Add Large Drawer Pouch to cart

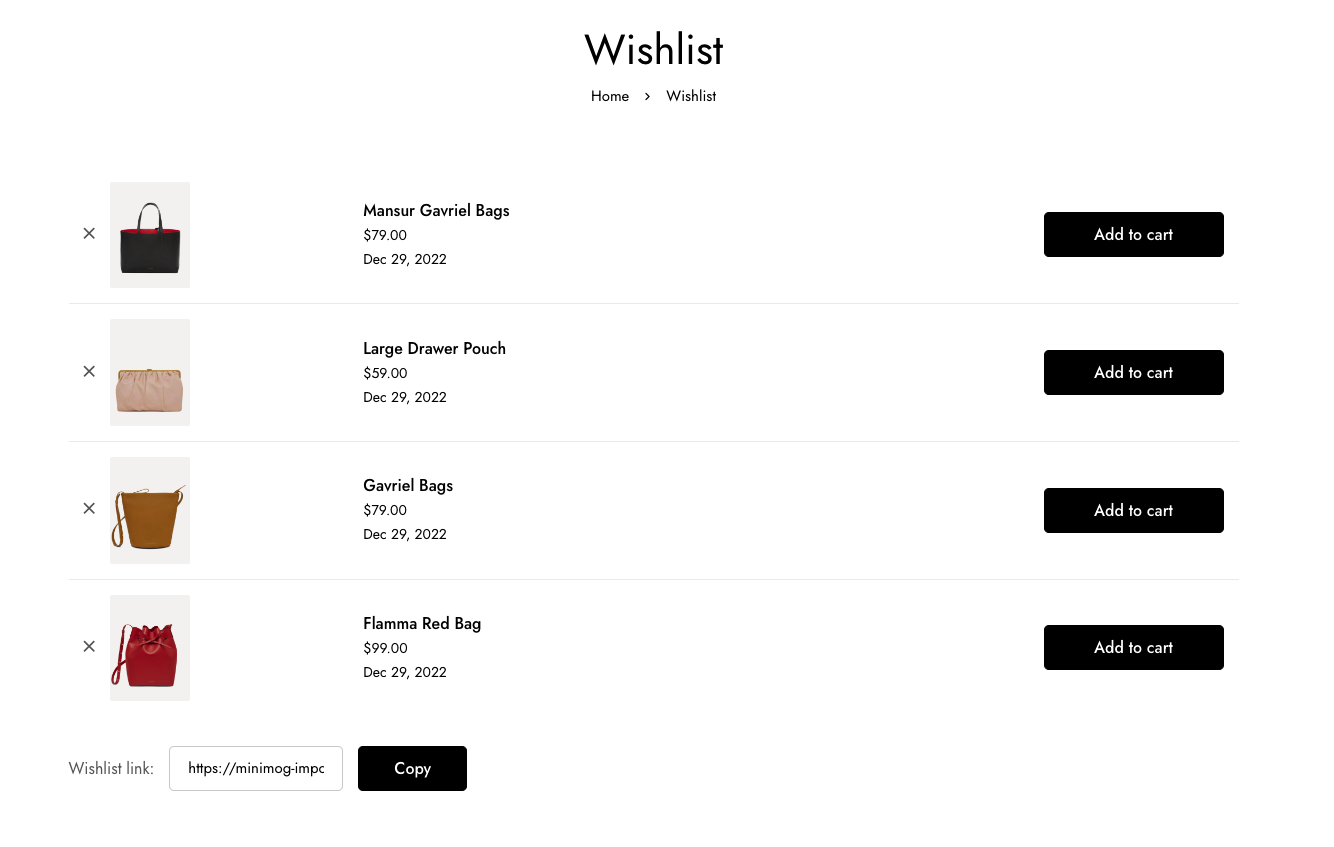point(1133,372)
